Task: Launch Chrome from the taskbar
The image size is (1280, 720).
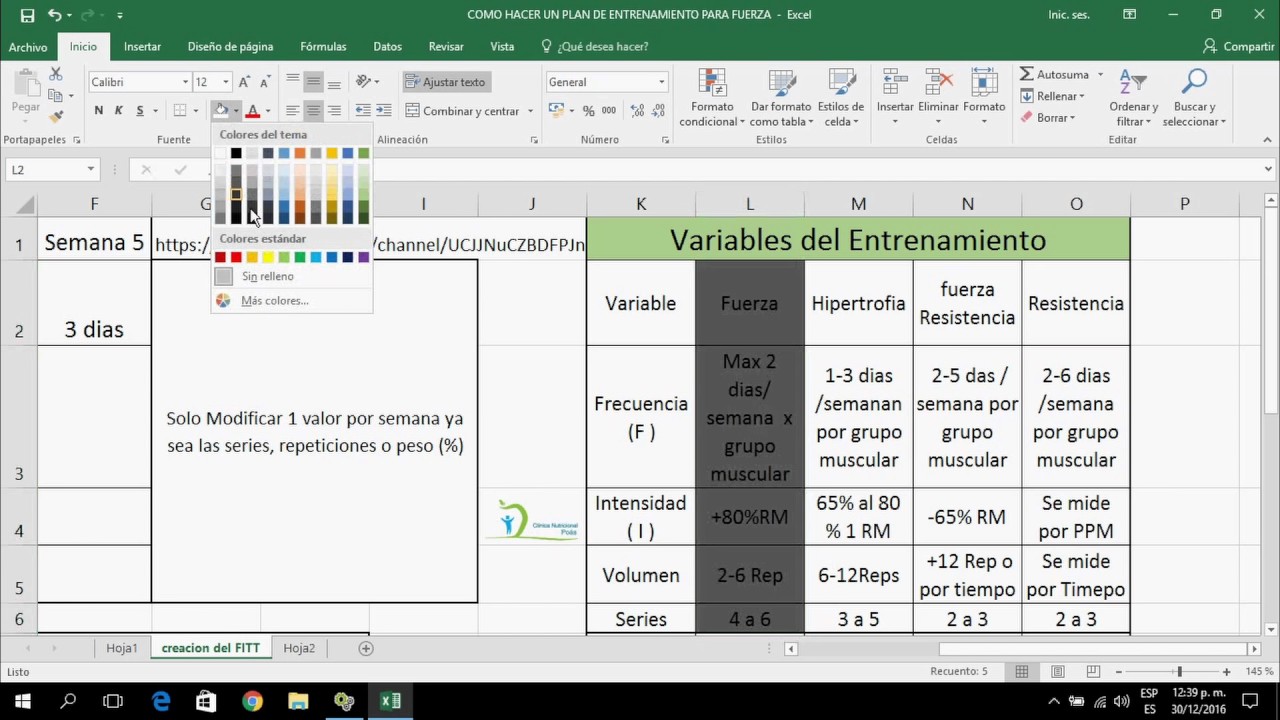Action: tap(252, 701)
